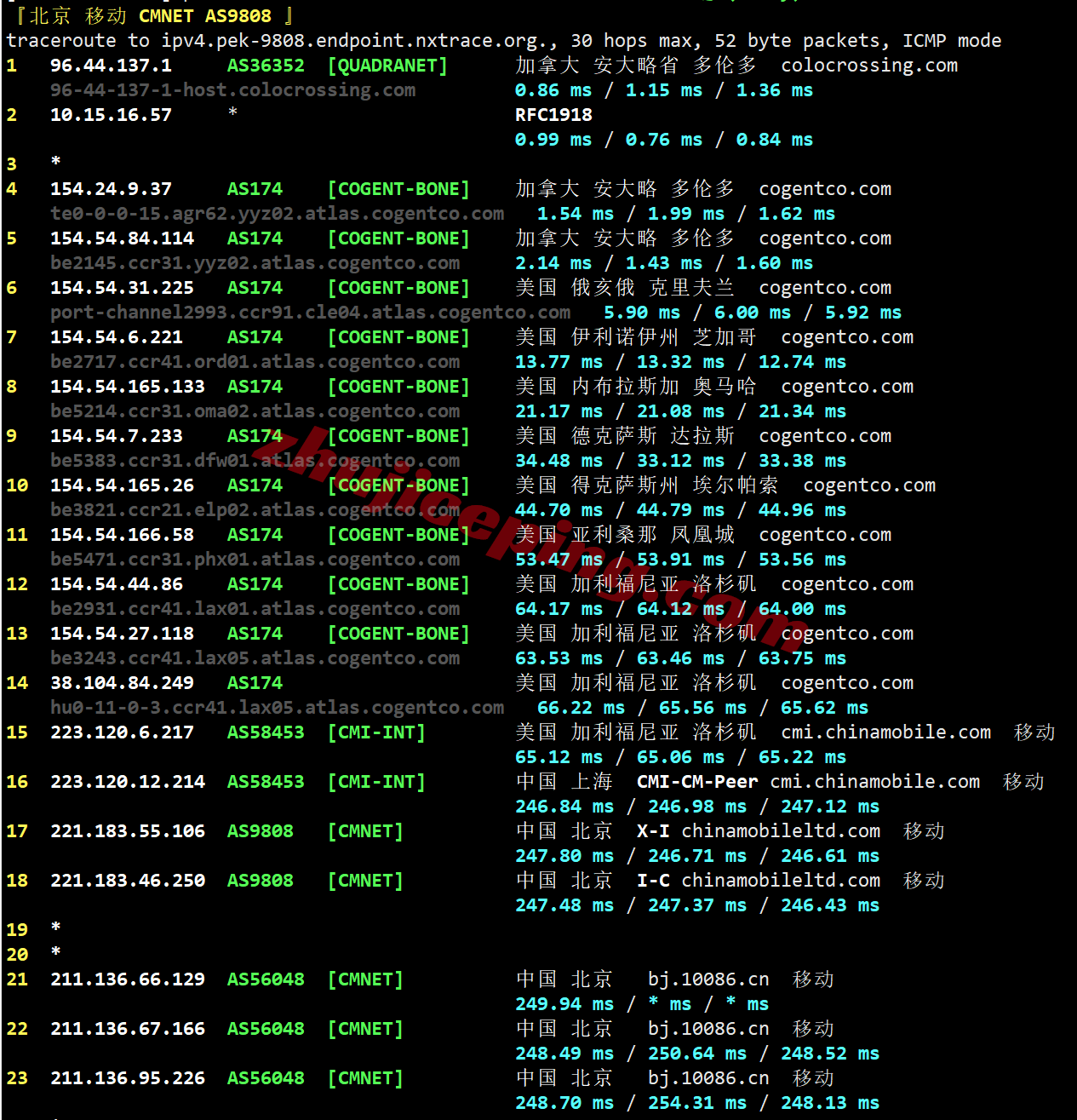This screenshot has height=1120, width=1077.
Task: Click cmi.chinamobile.com on hop 15
Action: click(885, 732)
